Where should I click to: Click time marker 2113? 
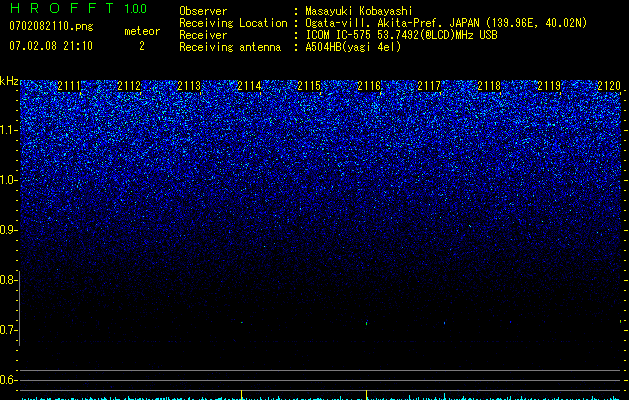click(189, 86)
